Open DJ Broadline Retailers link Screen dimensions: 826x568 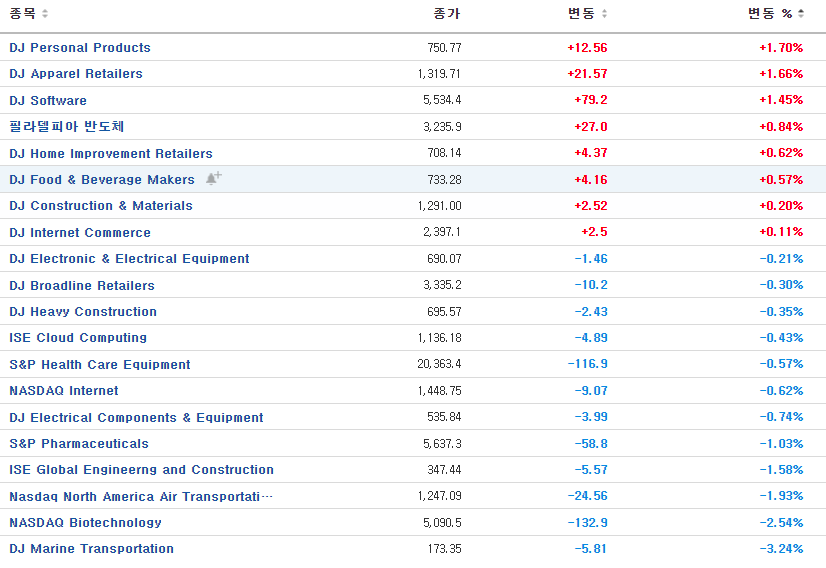coord(82,285)
